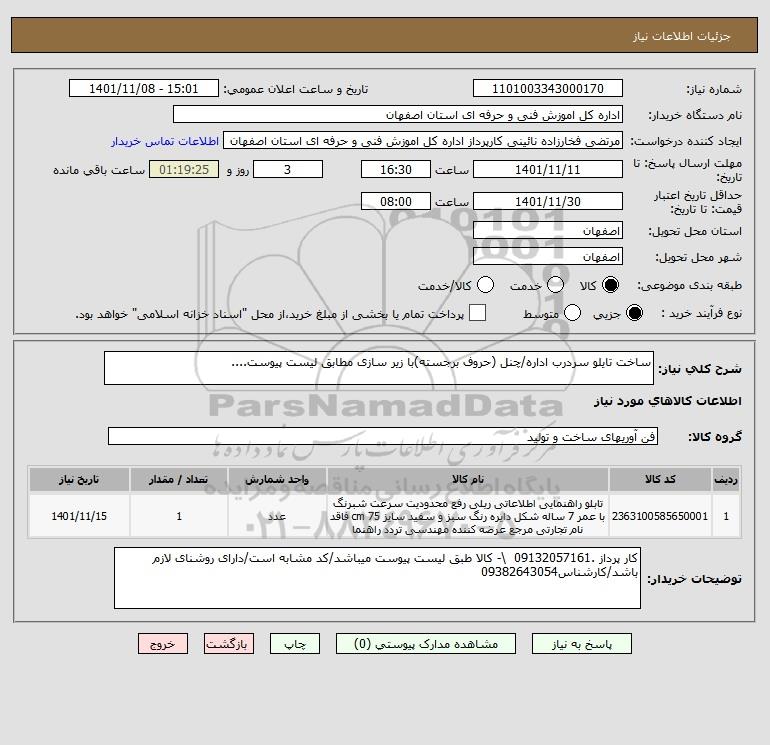This screenshot has width=770, height=745.
Task: Click the خروج exit button
Action: coord(163,644)
